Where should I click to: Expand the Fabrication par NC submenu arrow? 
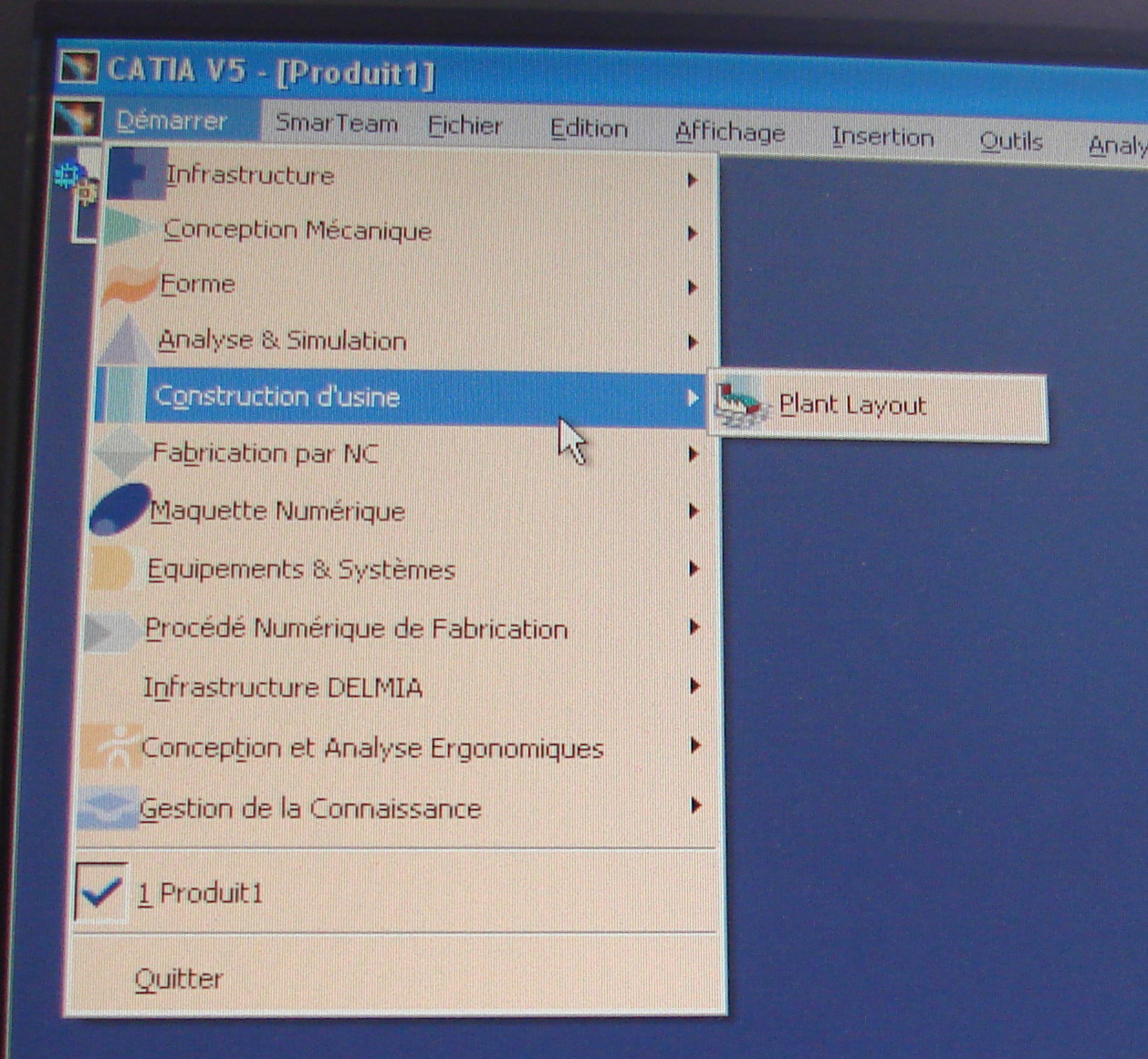[x=693, y=453]
